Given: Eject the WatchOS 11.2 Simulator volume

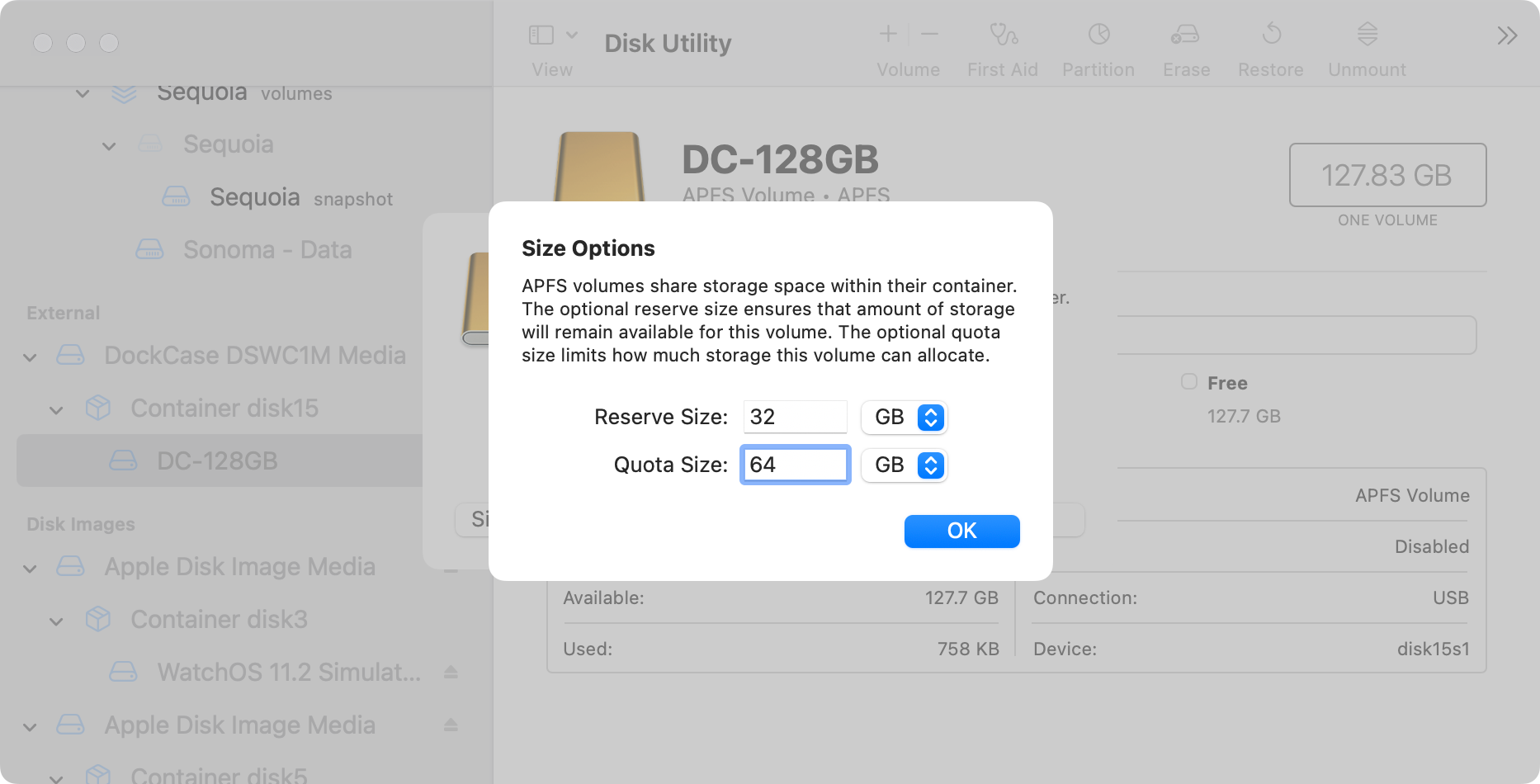Looking at the screenshot, I should click(x=451, y=672).
